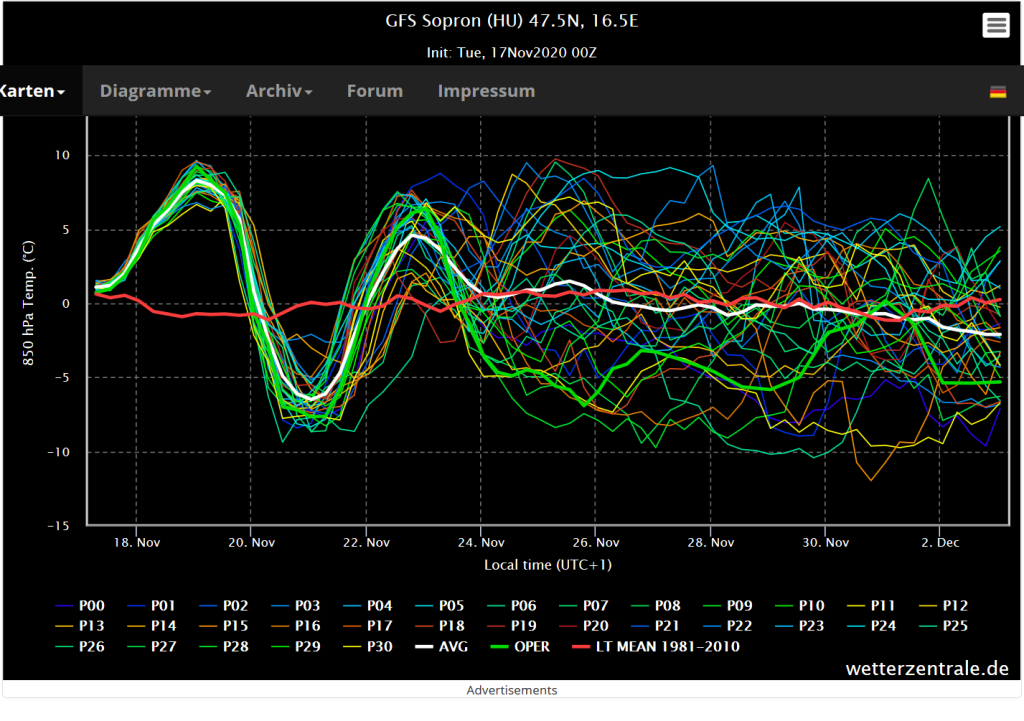
Task: Open the Impressum page
Action: (486, 91)
